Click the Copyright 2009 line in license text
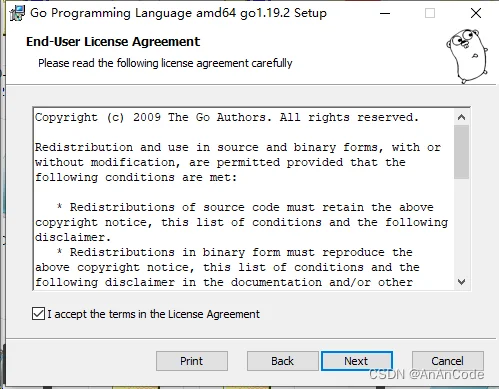The image size is (499, 389). point(227,117)
